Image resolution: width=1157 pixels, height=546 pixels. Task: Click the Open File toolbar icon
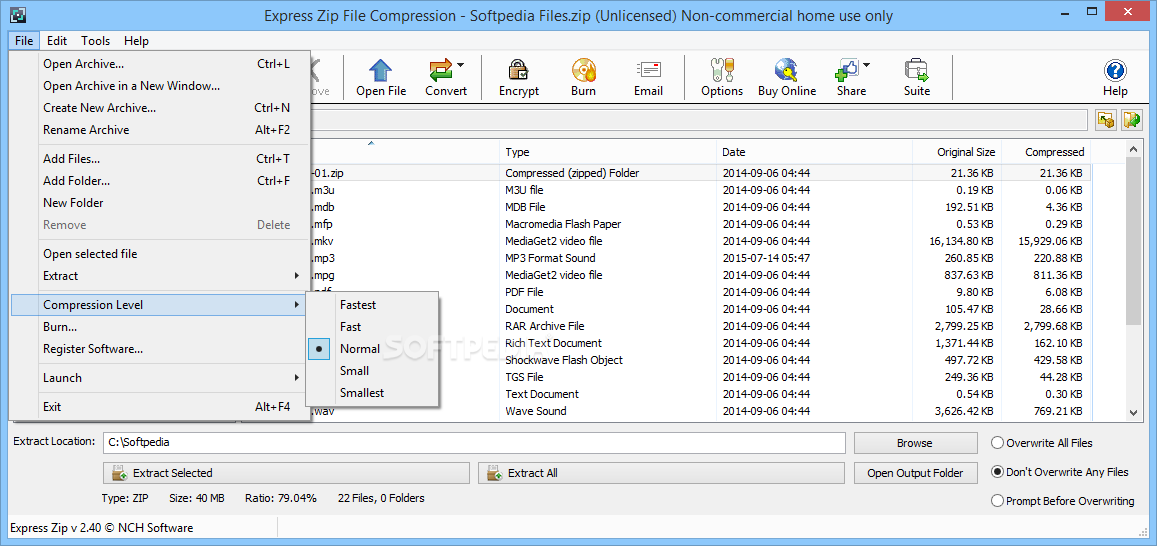click(381, 70)
